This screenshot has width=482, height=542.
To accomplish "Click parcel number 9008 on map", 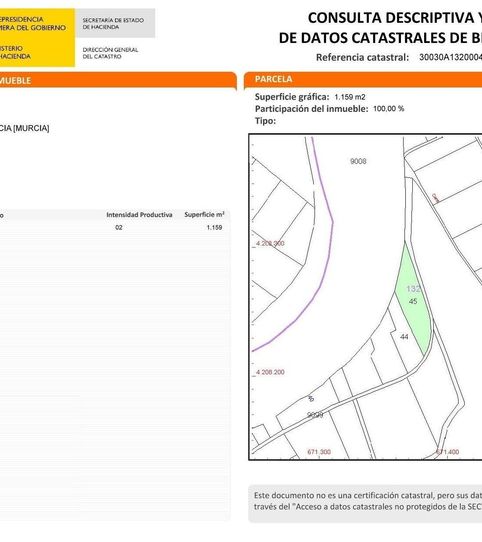I will (x=358, y=161).
